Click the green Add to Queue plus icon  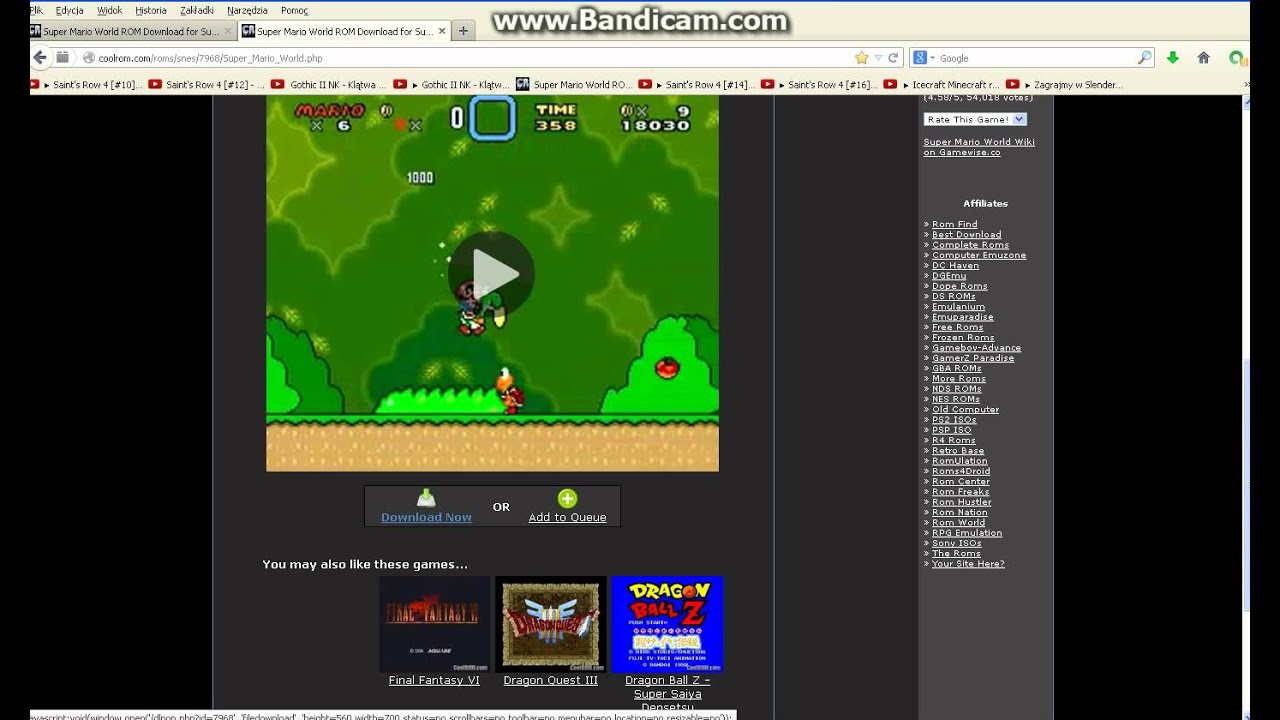tap(567, 498)
